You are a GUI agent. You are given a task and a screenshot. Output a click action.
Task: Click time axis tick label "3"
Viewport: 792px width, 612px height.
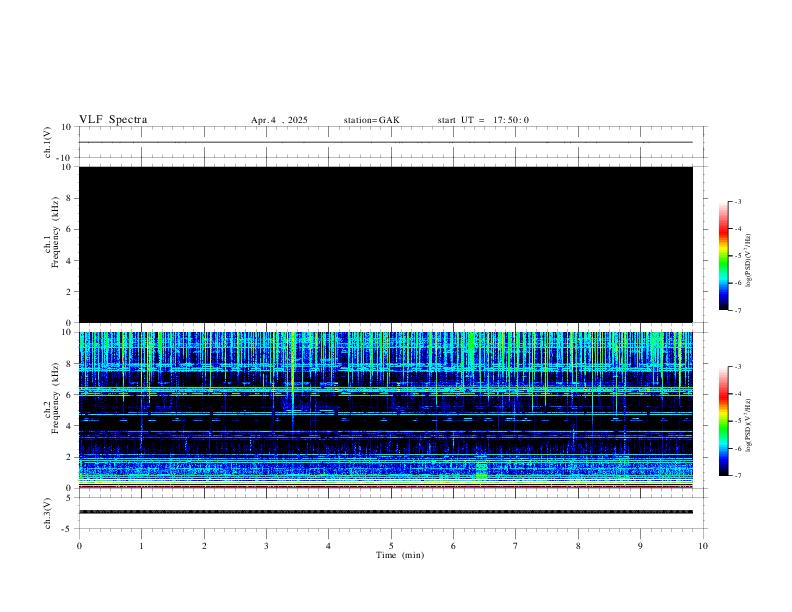(266, 546)
